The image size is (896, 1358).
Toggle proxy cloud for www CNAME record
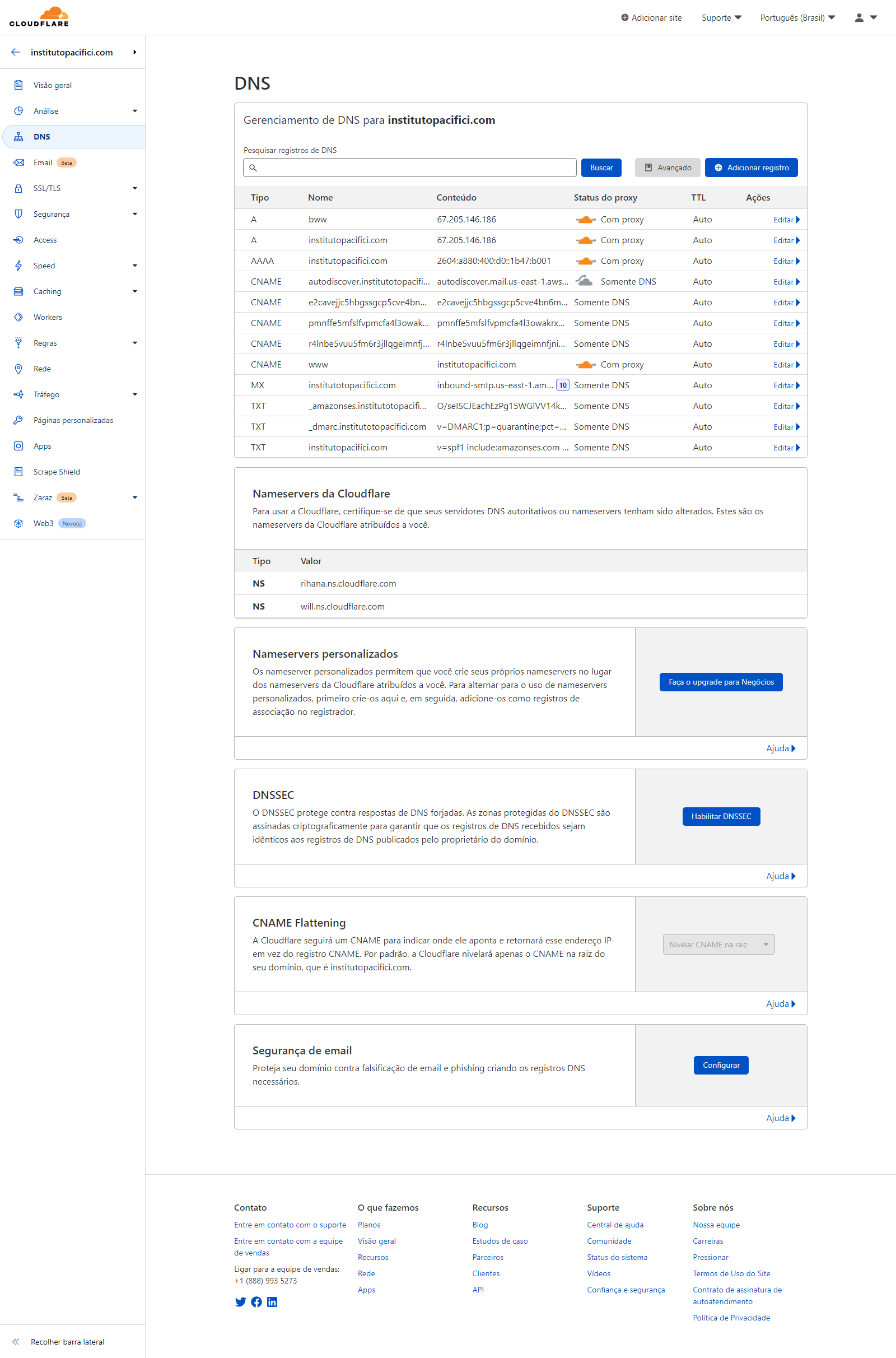pos(586,365)
